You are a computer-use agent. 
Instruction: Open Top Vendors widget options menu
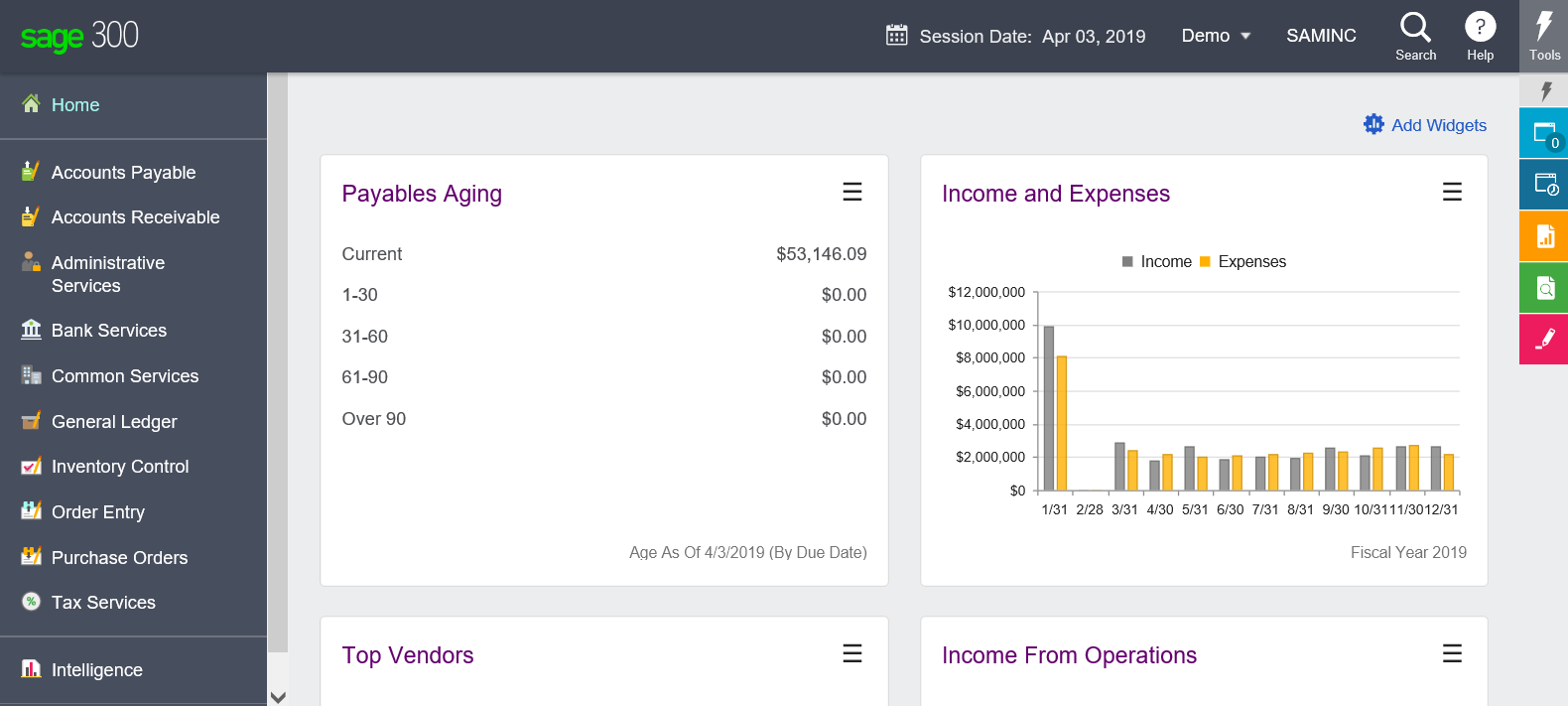851,653
